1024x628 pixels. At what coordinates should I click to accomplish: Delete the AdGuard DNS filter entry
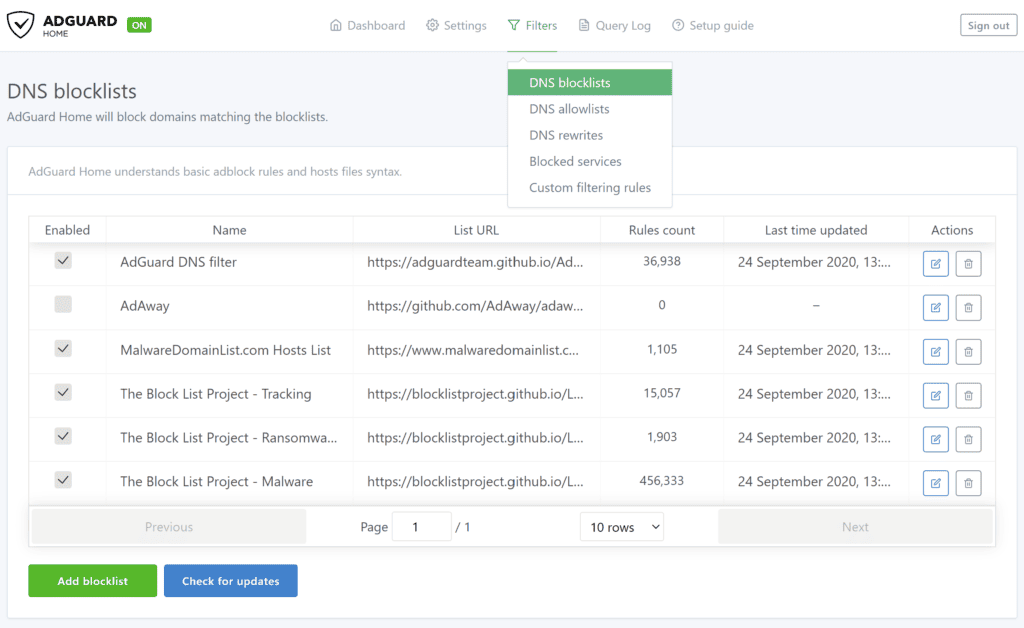pos(968,264)
